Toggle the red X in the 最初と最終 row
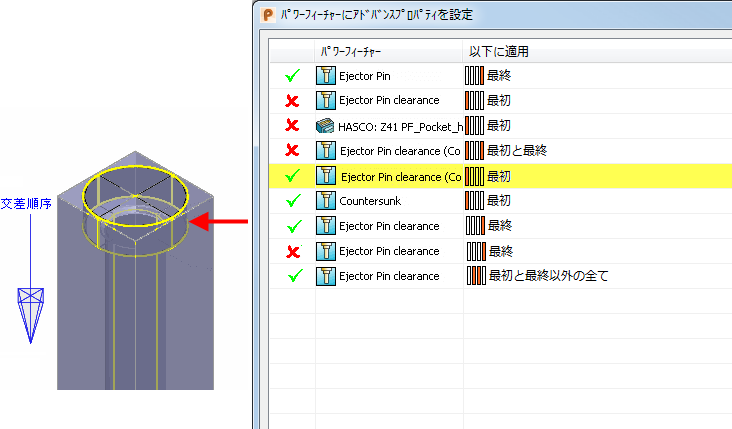The image size is (732, 429). [x=292, y=150]
